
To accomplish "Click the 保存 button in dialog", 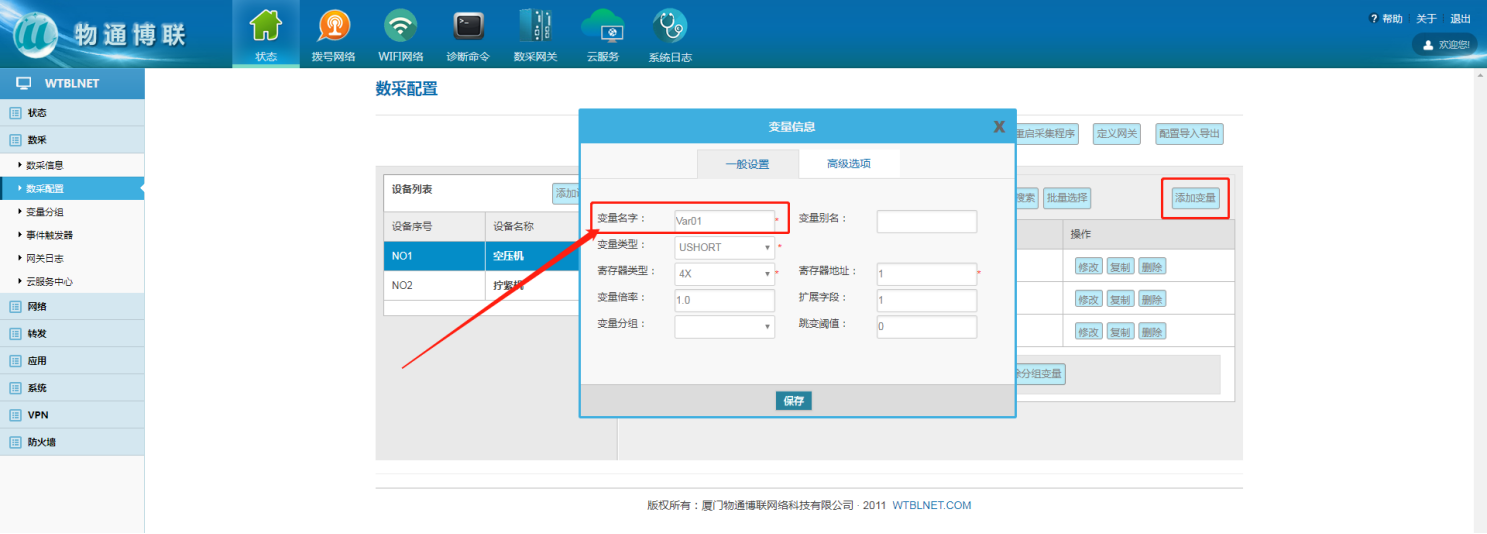I will point(793,401).
